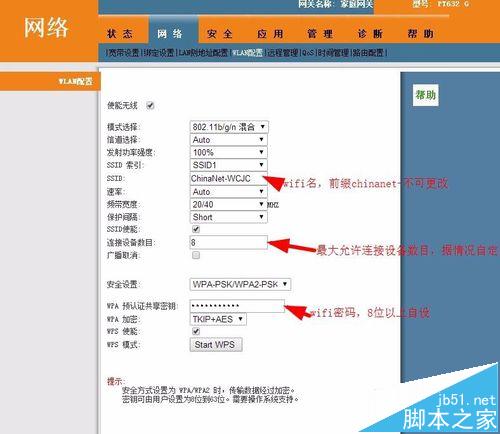
Task: Toggle the SSID使能 checkbox
Action: point(196,229)
